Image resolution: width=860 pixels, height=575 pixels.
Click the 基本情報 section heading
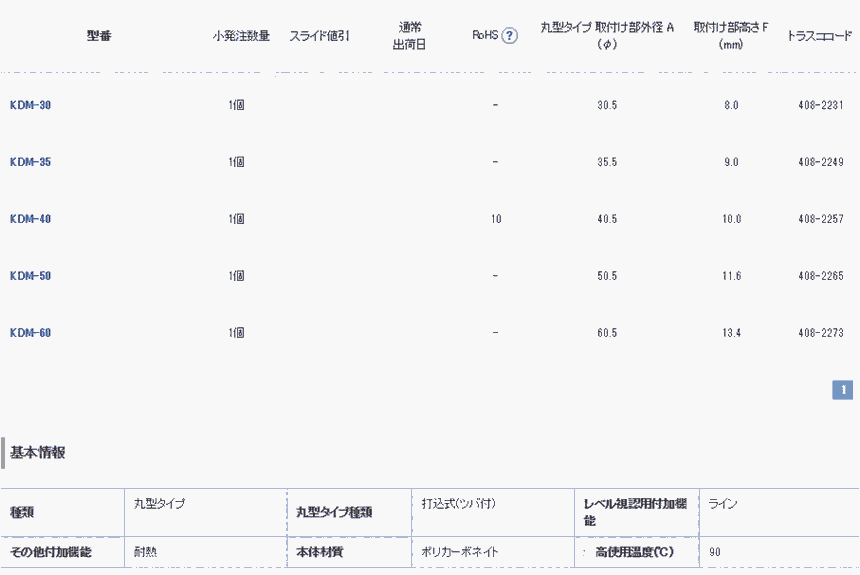(38, 453)
